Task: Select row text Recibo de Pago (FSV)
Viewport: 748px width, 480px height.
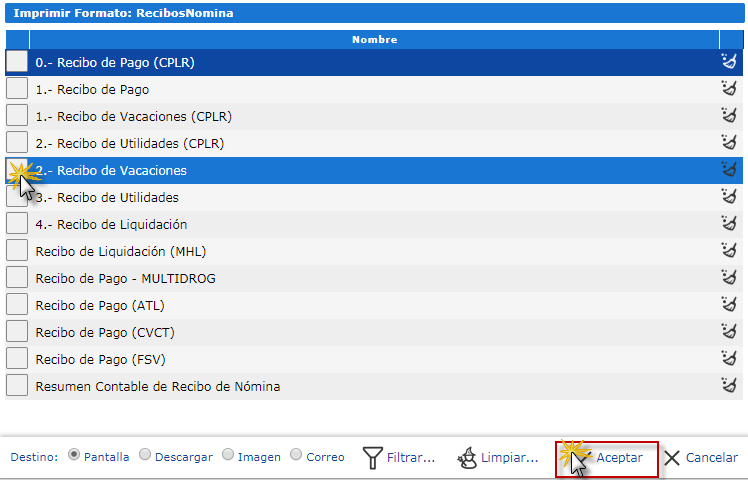Action: coord(101,360)
